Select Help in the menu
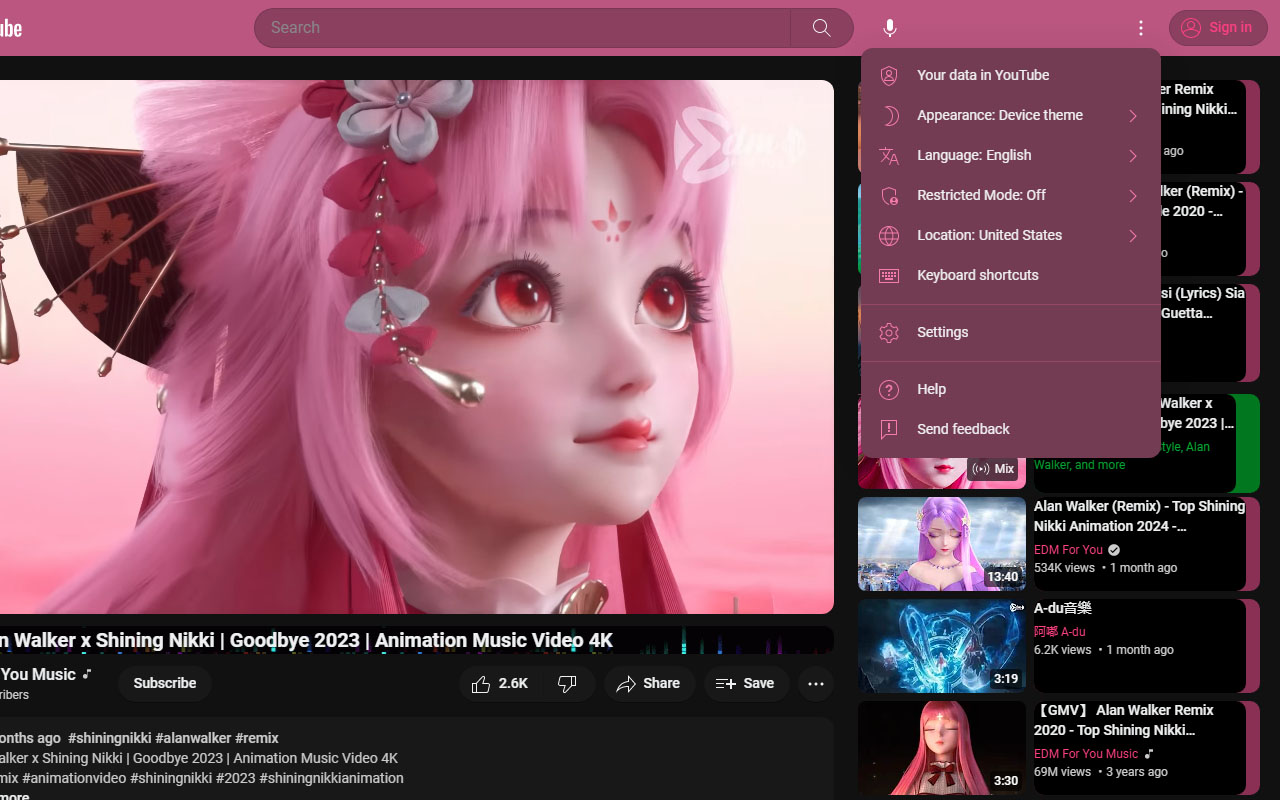 tap(1010, 389)
